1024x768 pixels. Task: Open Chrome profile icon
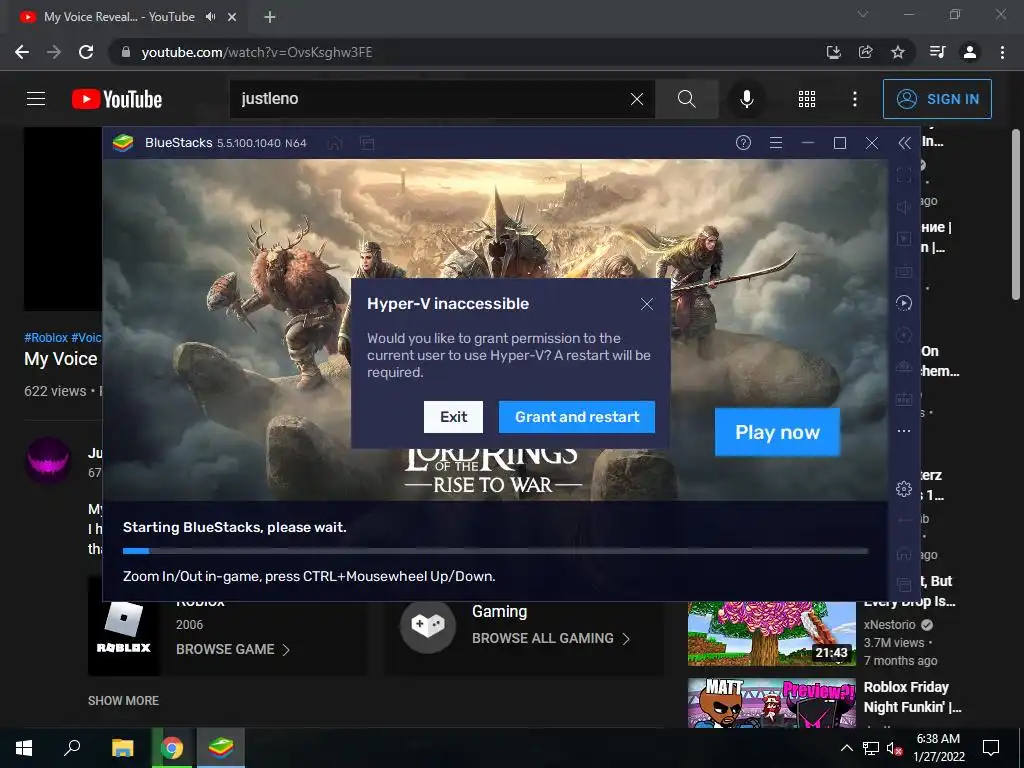click(970, 52)
